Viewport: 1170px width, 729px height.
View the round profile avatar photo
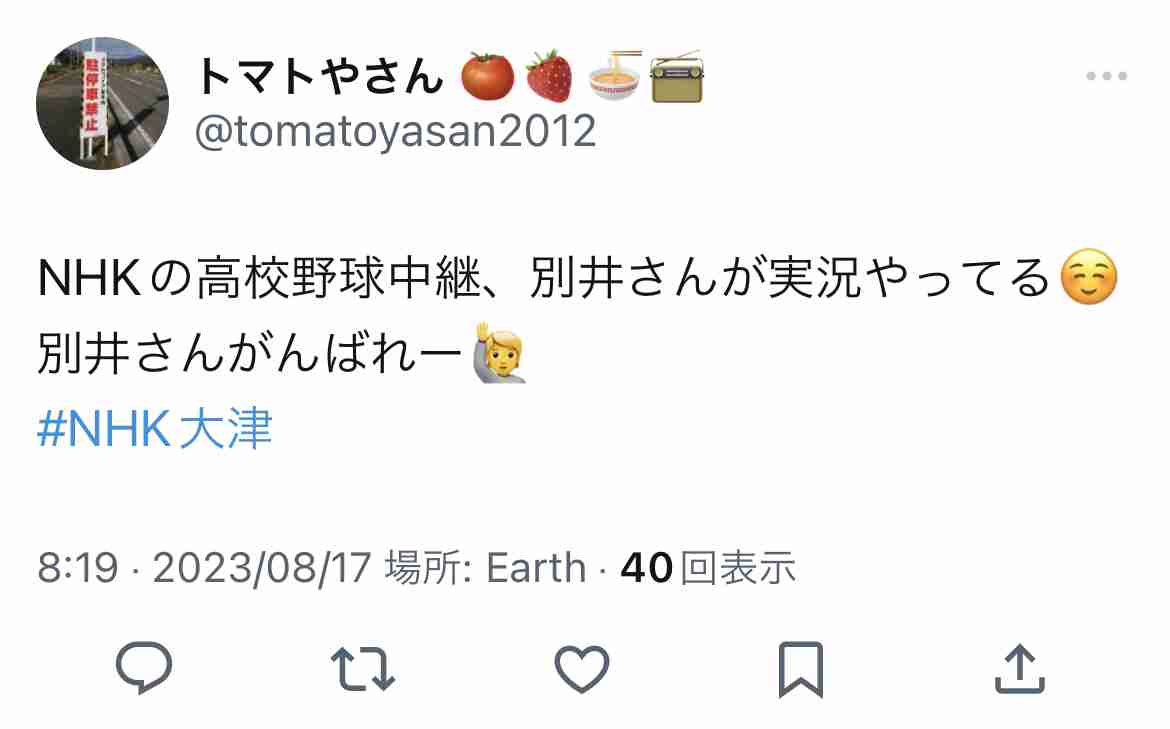(x=102, y=103)
